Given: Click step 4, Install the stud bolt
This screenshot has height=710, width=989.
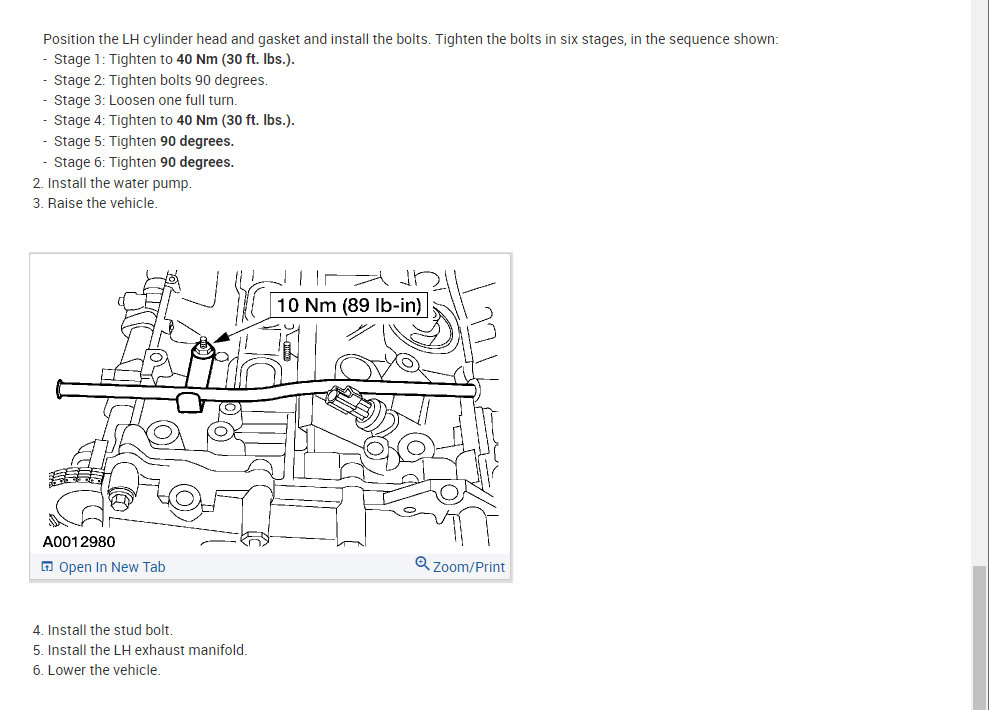Looking at the screenshot, I should click(103, 630).
